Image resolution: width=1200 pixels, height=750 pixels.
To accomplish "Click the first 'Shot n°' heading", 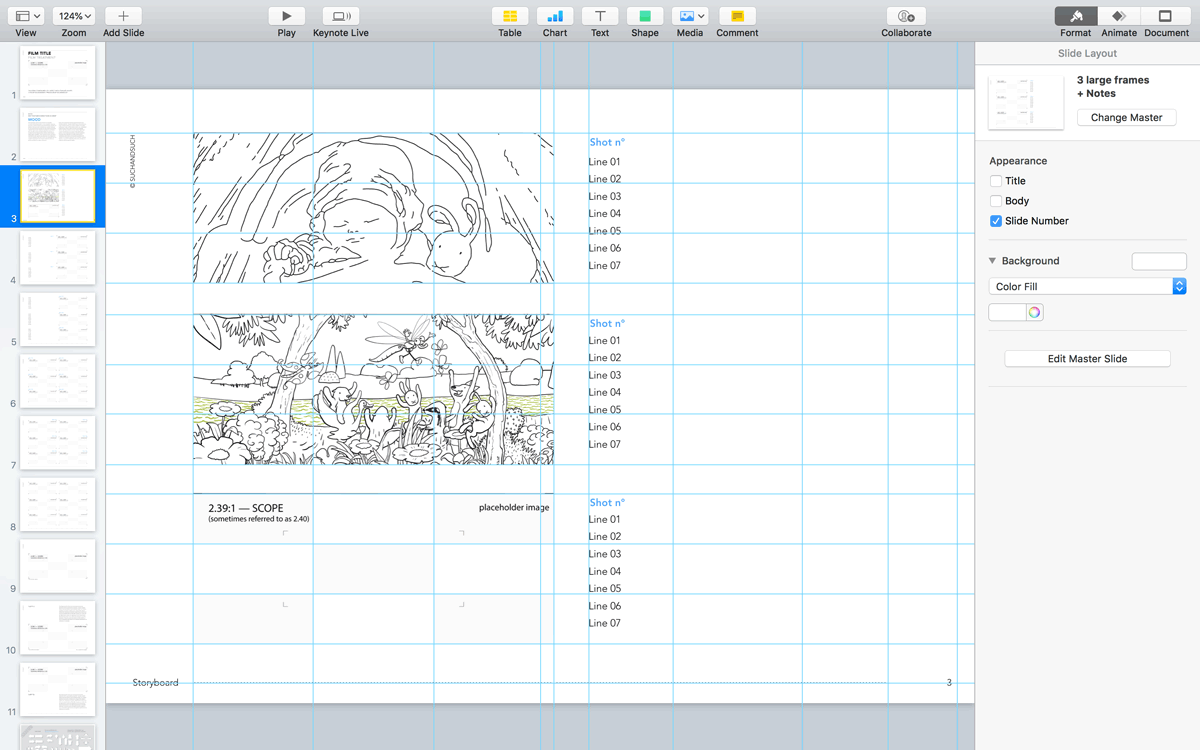I will tap(607, 142).
